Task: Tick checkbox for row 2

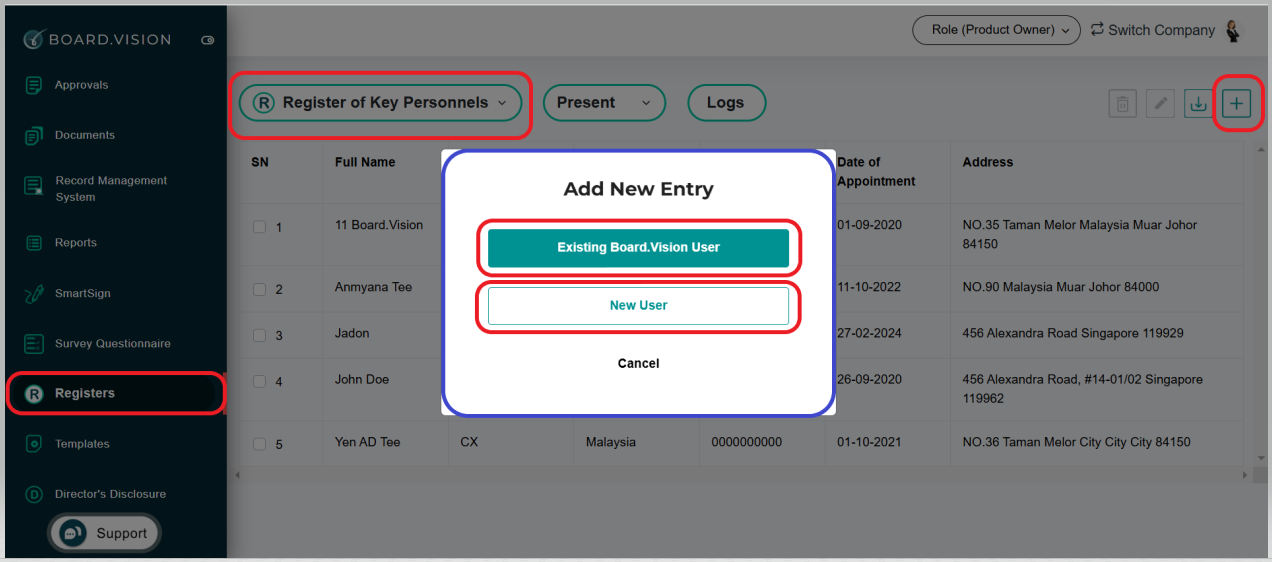Action: click(259, 289)
